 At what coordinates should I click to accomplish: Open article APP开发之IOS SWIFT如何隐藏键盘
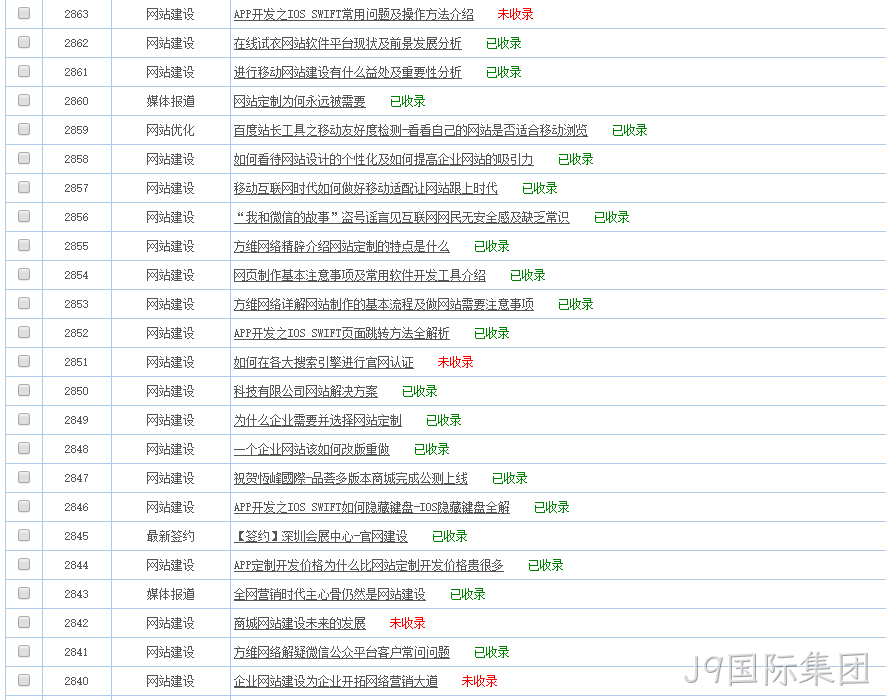tap(371, 507)
